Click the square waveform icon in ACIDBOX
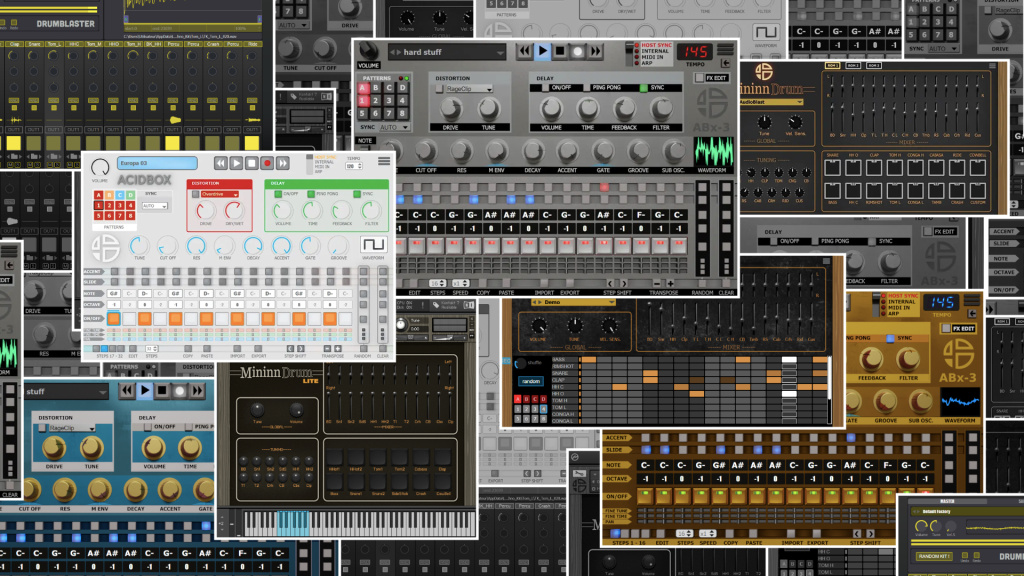The height and width of the screenshot is (576, 1024). click(373, 244)
